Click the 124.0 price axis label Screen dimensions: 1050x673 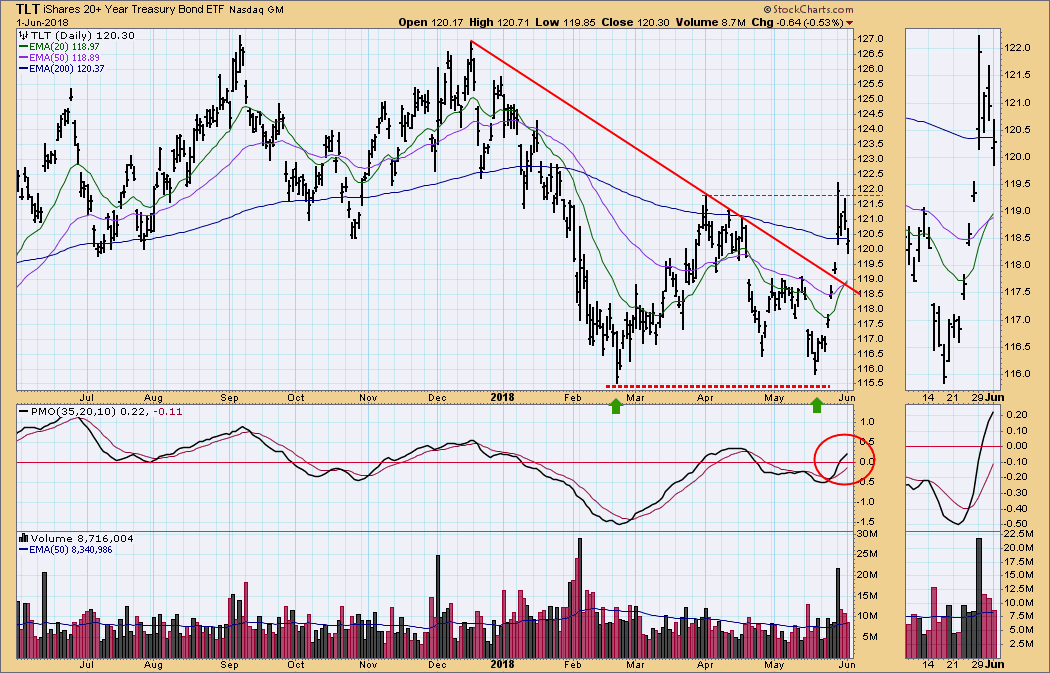[x=870, y=129]
